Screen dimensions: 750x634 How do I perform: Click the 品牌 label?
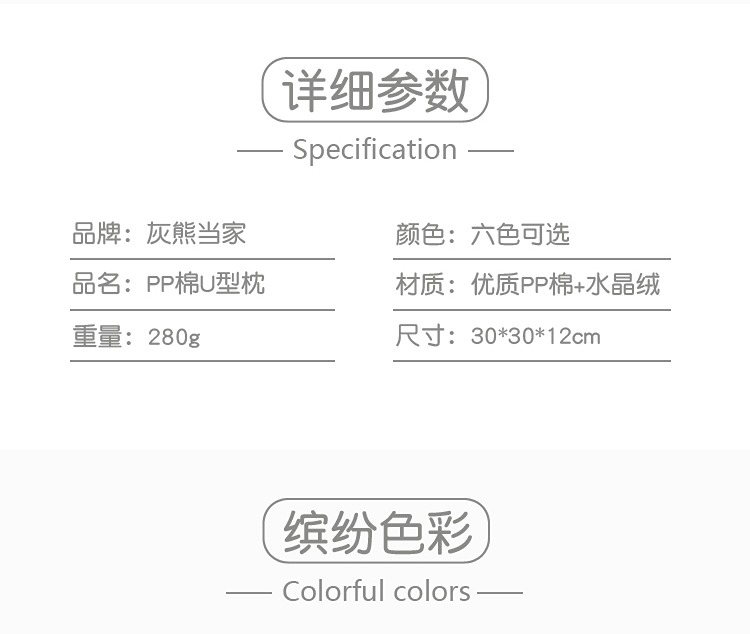point(96,234)
